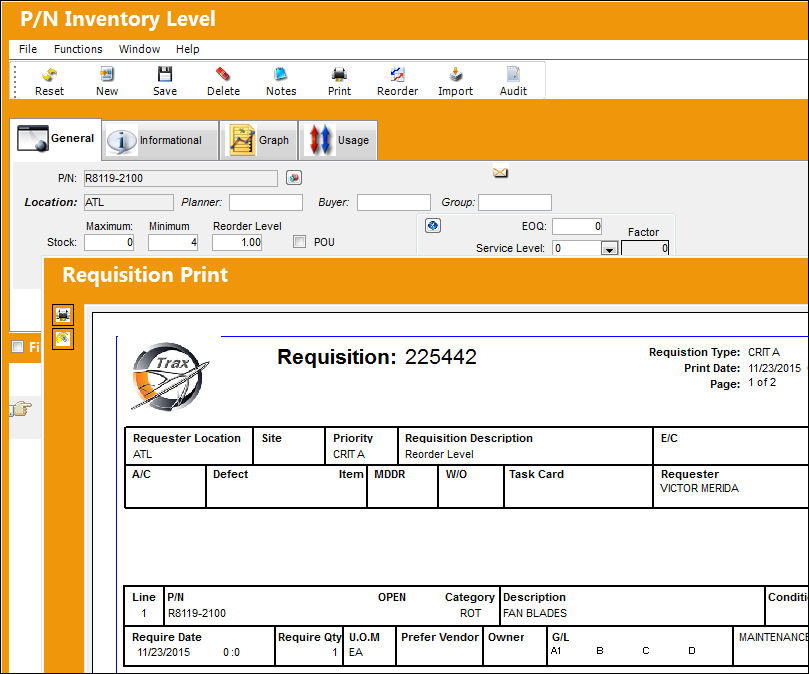
Task: Click the EOQ input field
Action: pyautogui.click(x=577, y=226)
